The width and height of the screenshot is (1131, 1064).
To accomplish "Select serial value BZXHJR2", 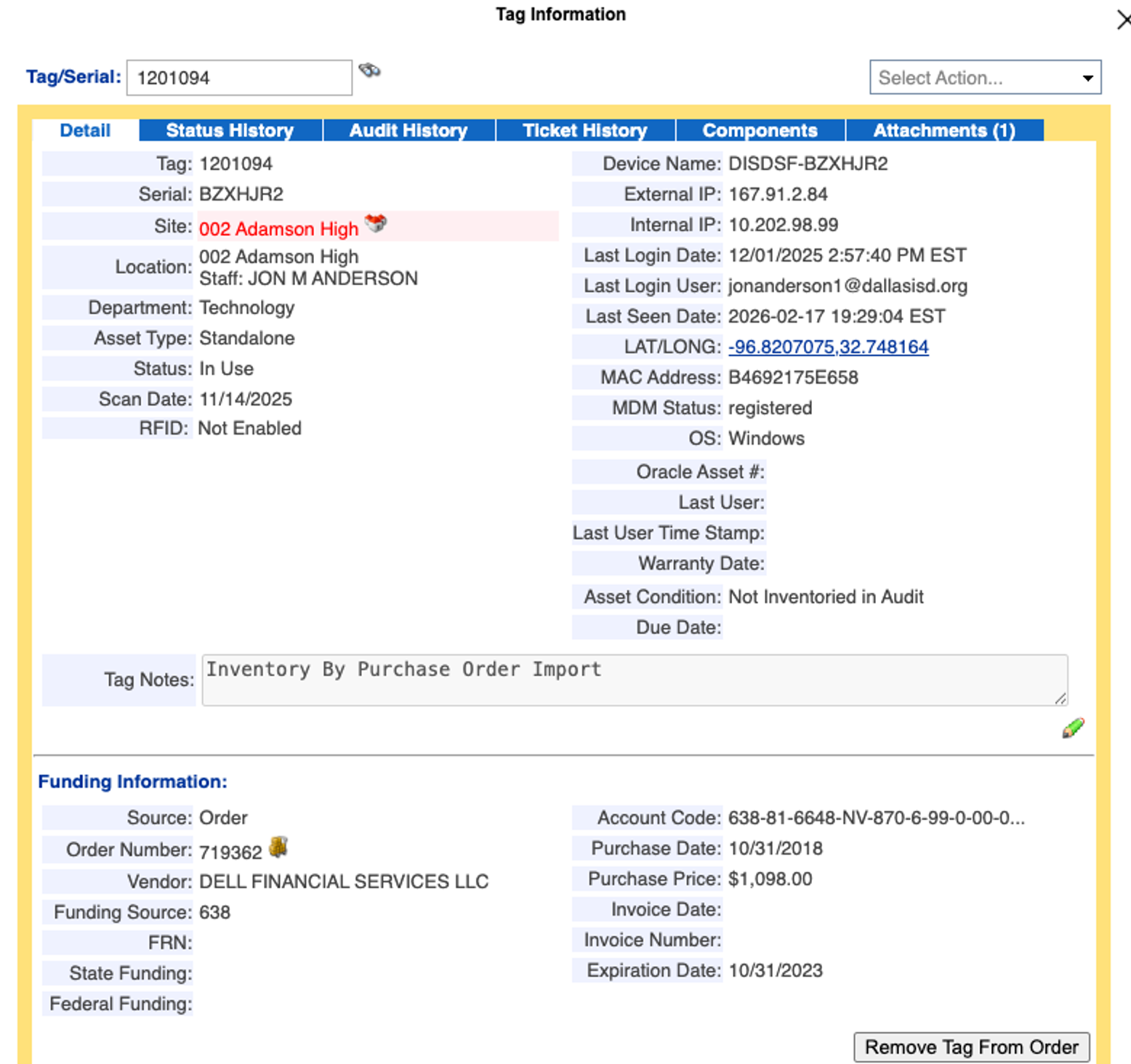I will (241, 194).
